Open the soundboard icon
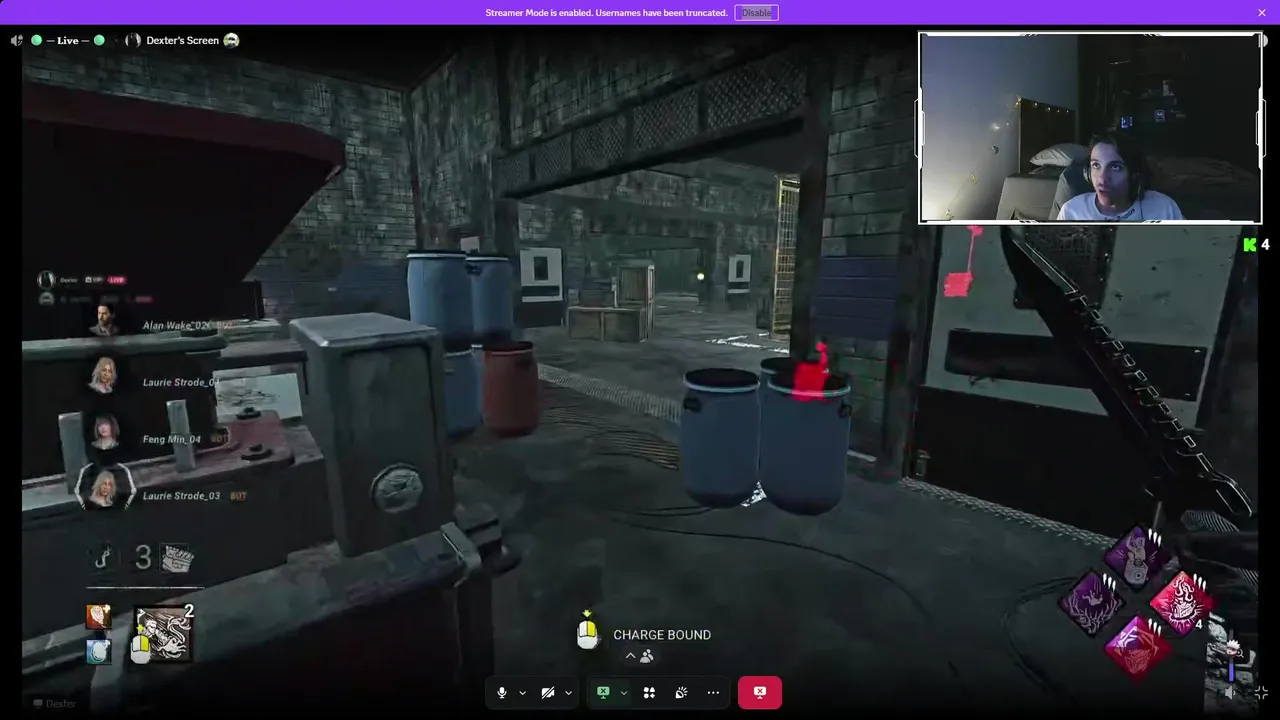Viewport: 1280px width, 720px height. tap(681, 692)
